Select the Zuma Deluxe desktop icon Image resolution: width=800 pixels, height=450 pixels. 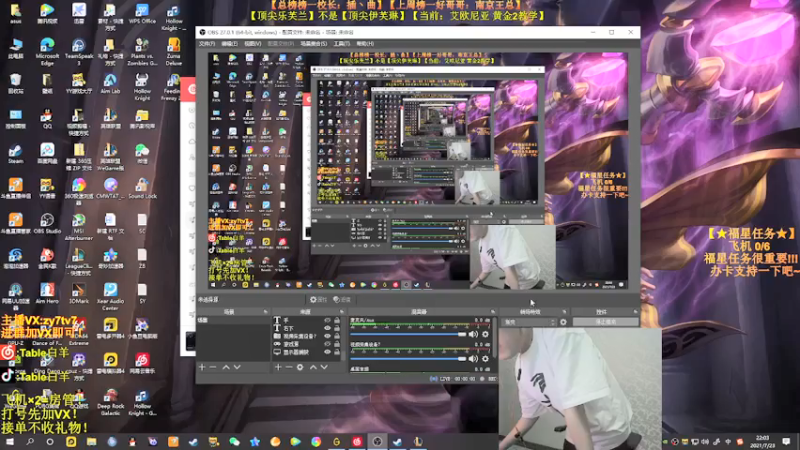(173, 52)
